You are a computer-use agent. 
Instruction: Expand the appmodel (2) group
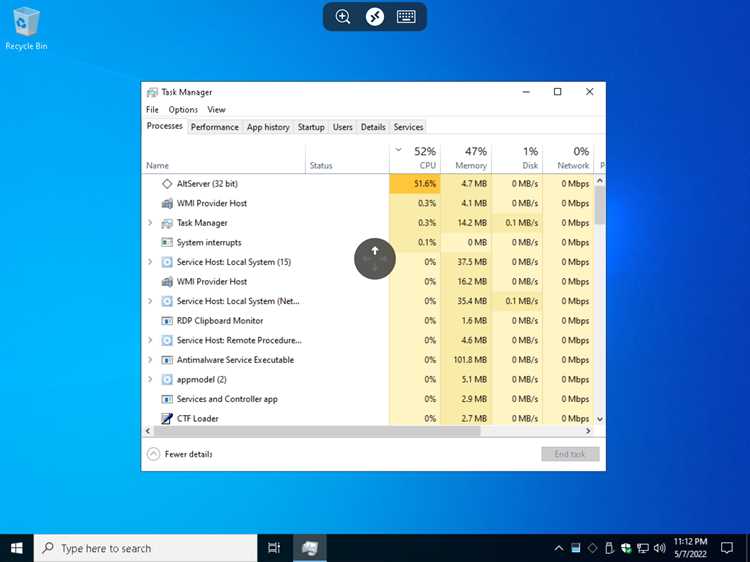click(x=150, y=380)
